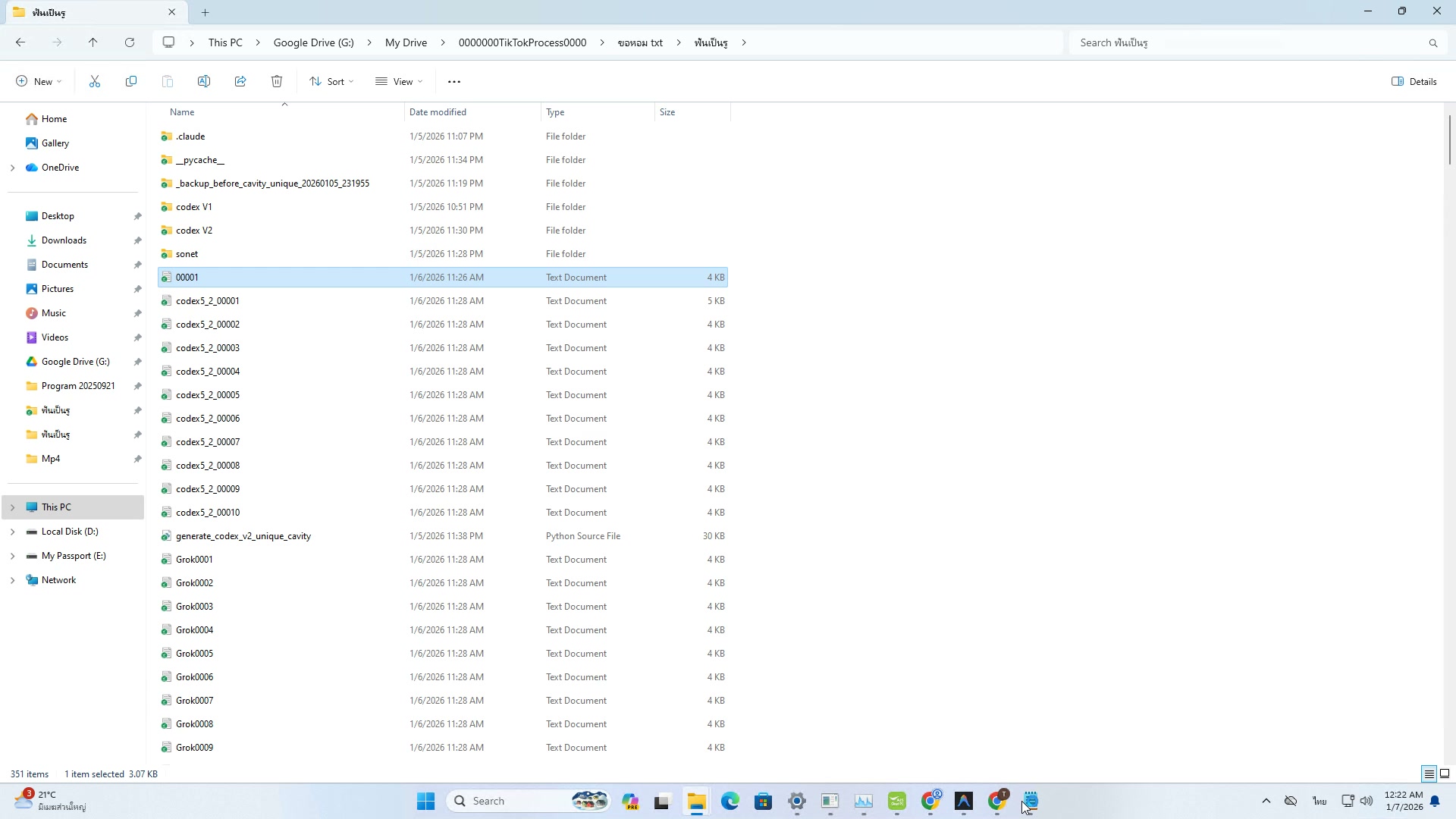Open the Sort dropdown
Image resolution: width=1456 pixels, height=819 pixels.
(331, 81)
